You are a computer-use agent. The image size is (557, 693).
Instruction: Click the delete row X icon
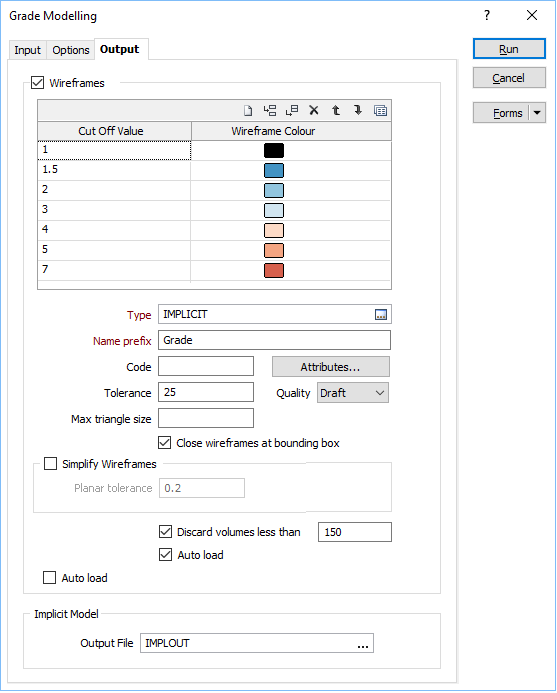pos(314,110)
